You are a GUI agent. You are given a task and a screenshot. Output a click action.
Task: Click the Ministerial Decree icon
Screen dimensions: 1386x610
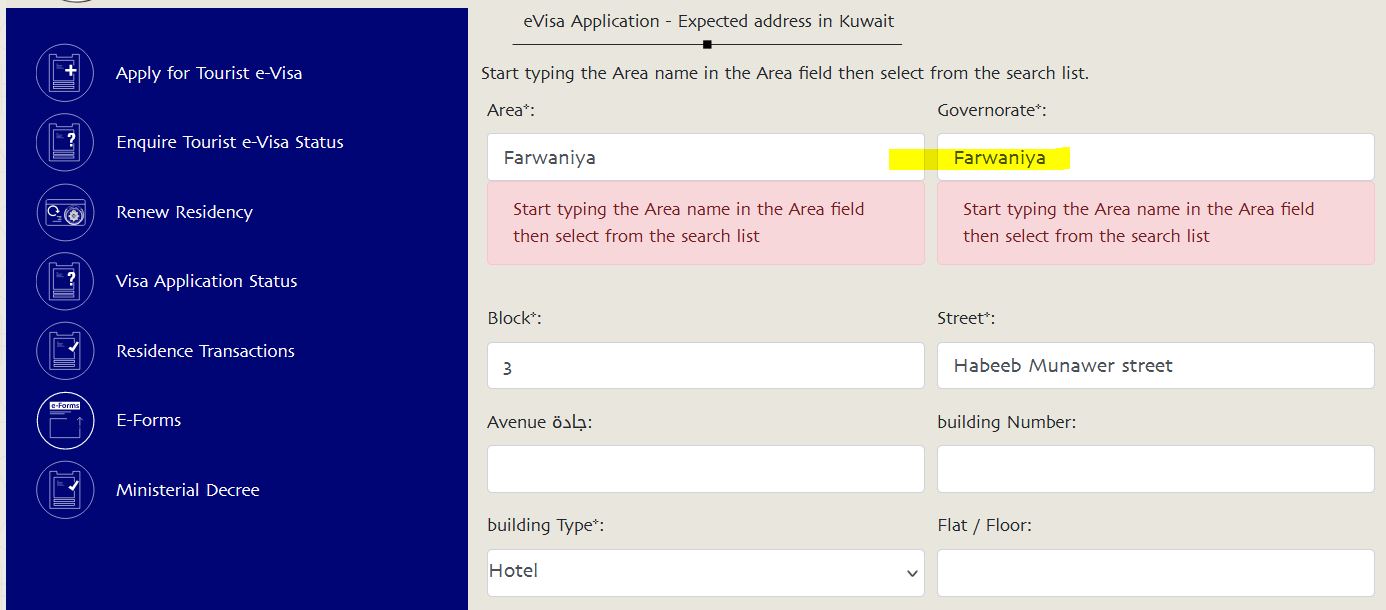point(65,490)
